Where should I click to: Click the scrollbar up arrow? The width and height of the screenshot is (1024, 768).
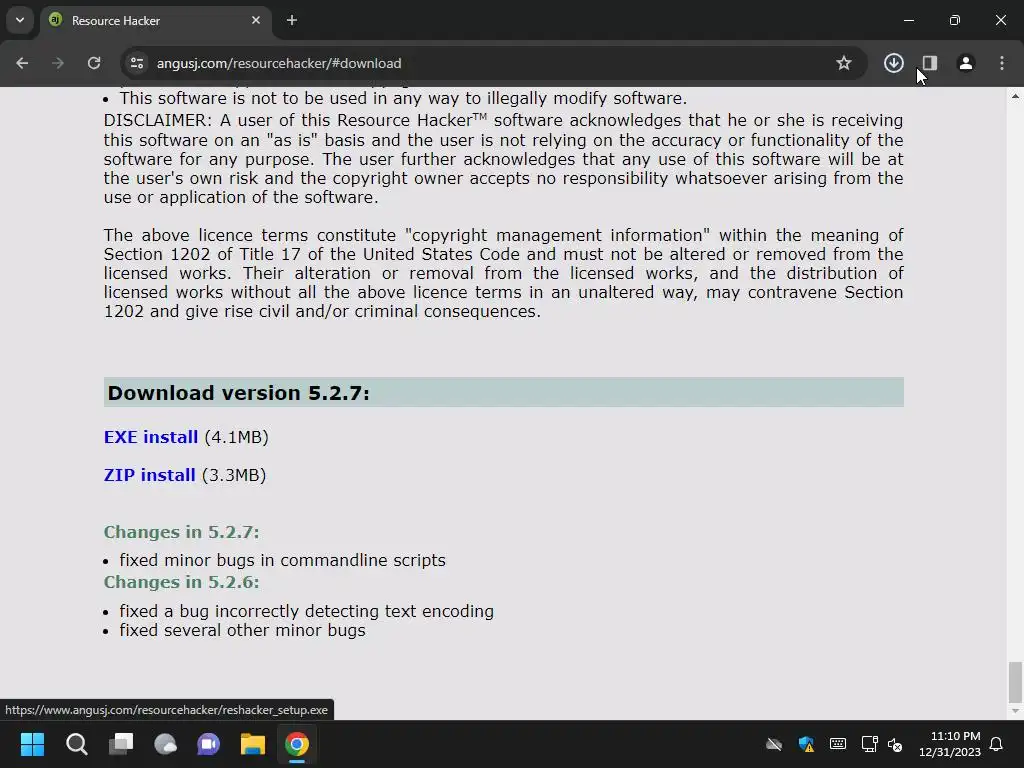1015,96
